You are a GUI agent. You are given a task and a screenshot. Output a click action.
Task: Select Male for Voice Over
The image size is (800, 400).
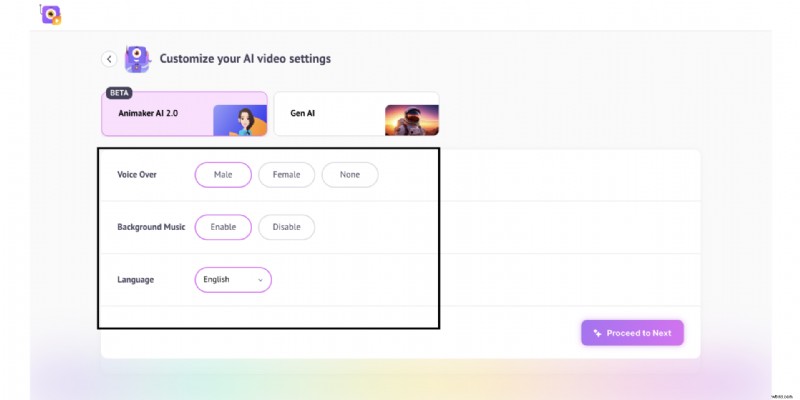223,175
